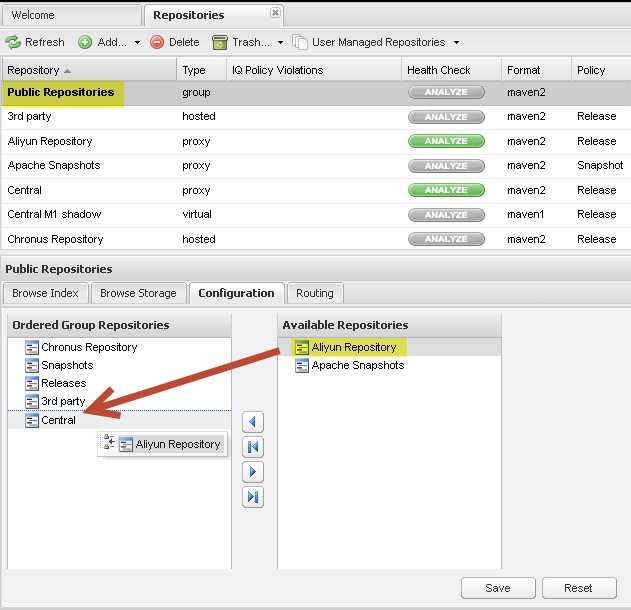
Task: Click ANALYZE for Central M1 shadow
Action: 446,214
